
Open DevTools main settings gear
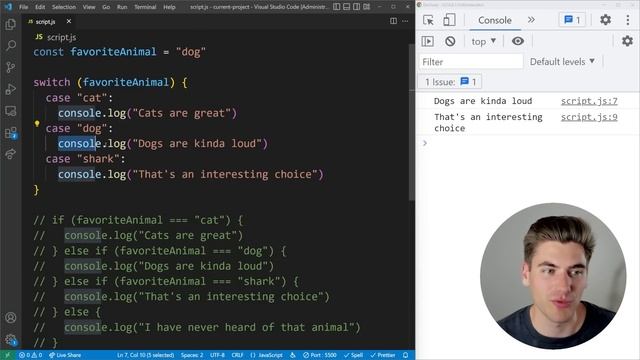(x=605, y=20)
